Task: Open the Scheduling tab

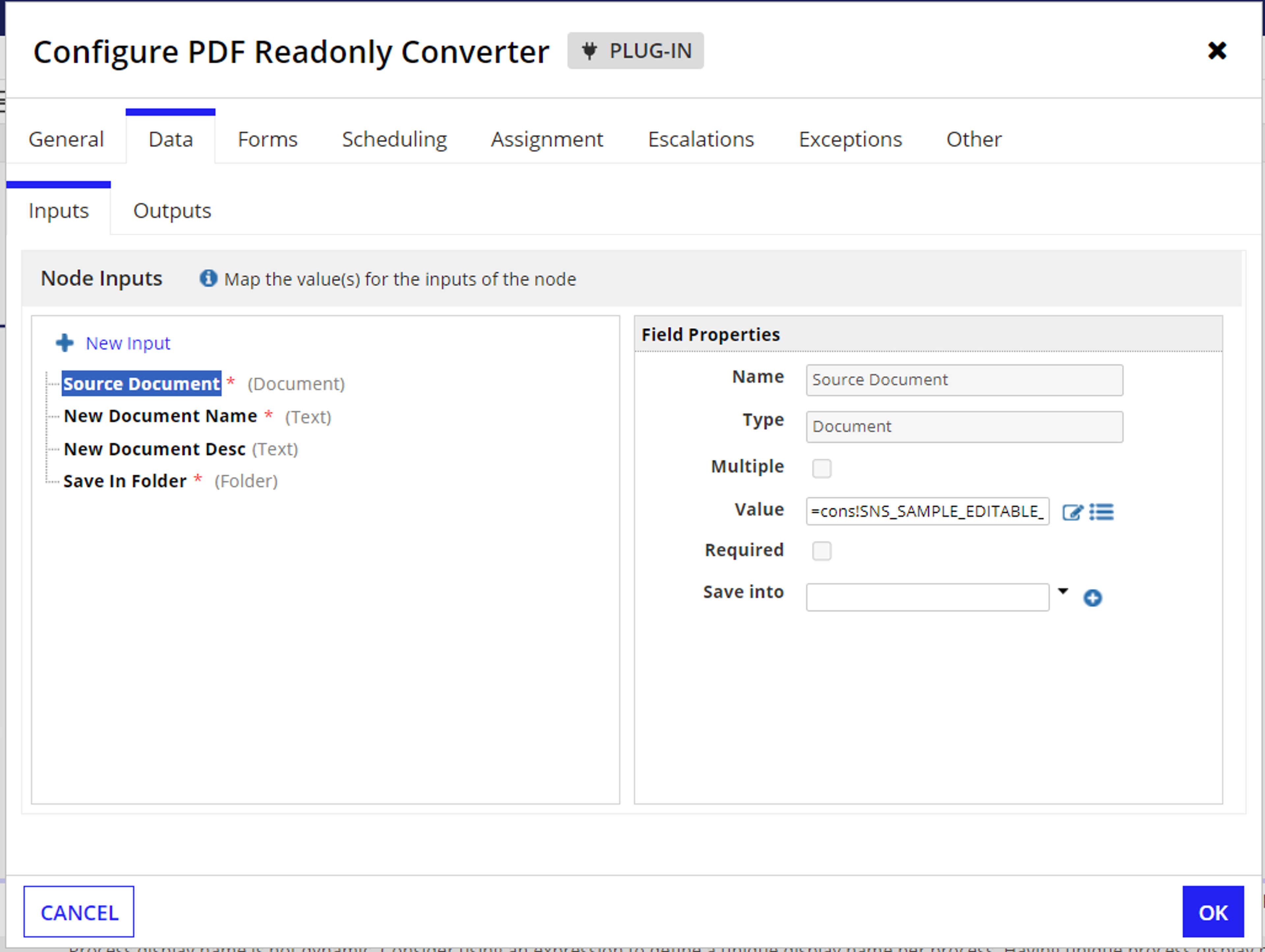Action: tap(395, 140)
